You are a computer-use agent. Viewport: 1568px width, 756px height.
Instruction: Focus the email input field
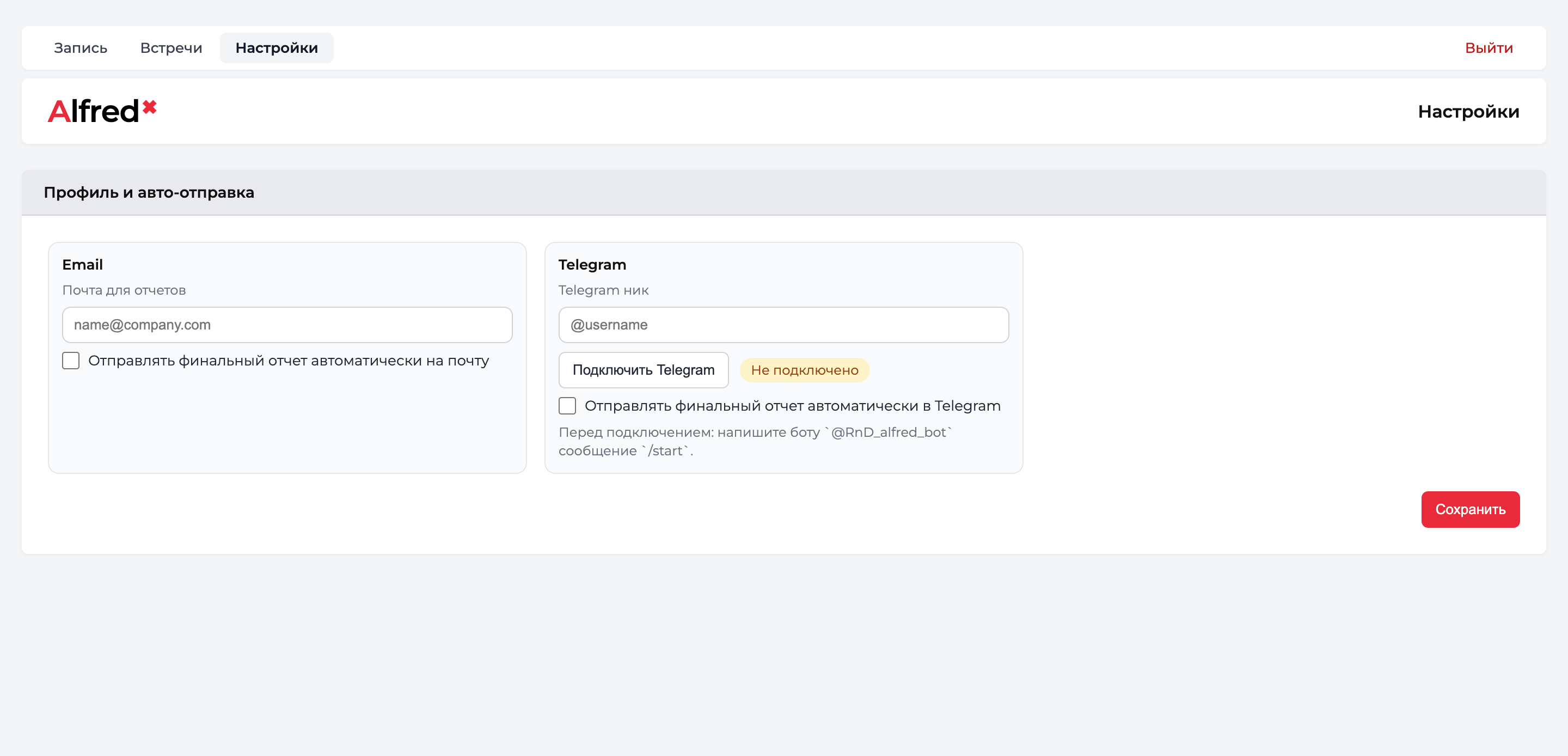pyautogui.click(x=287, y=325)
